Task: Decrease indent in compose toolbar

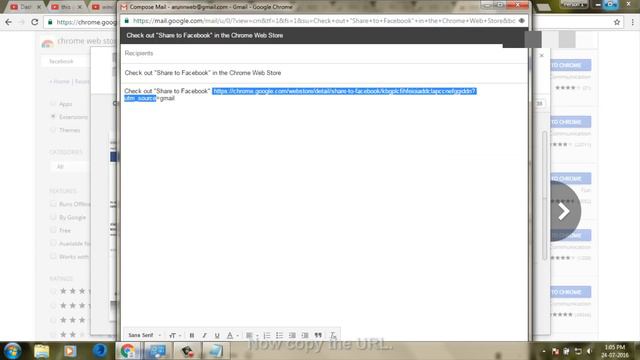Action: [292, 336]
